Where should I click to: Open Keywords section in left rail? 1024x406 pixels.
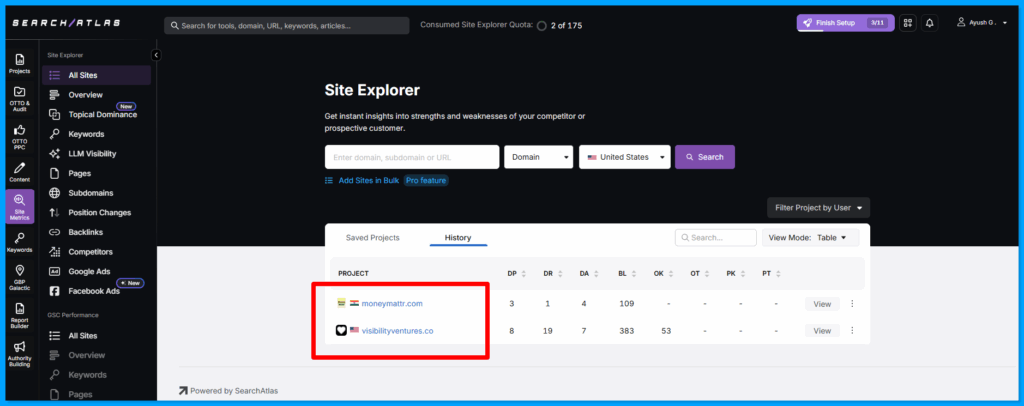20,242
